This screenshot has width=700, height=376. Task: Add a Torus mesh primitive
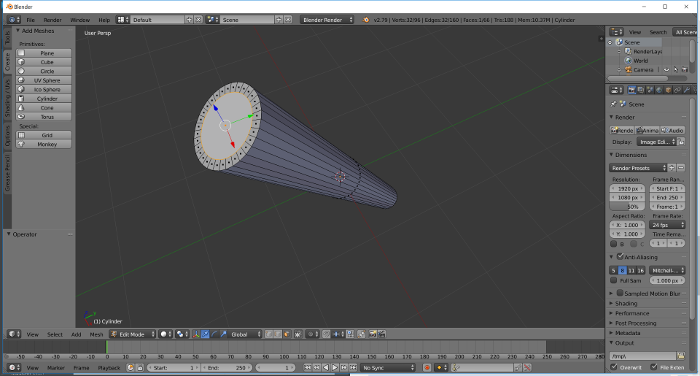click(x=43, y=117)
